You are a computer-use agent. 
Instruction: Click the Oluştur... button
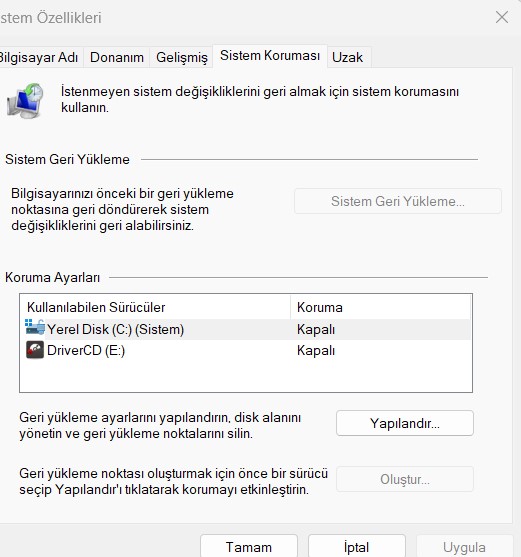(x=405, y=479)
